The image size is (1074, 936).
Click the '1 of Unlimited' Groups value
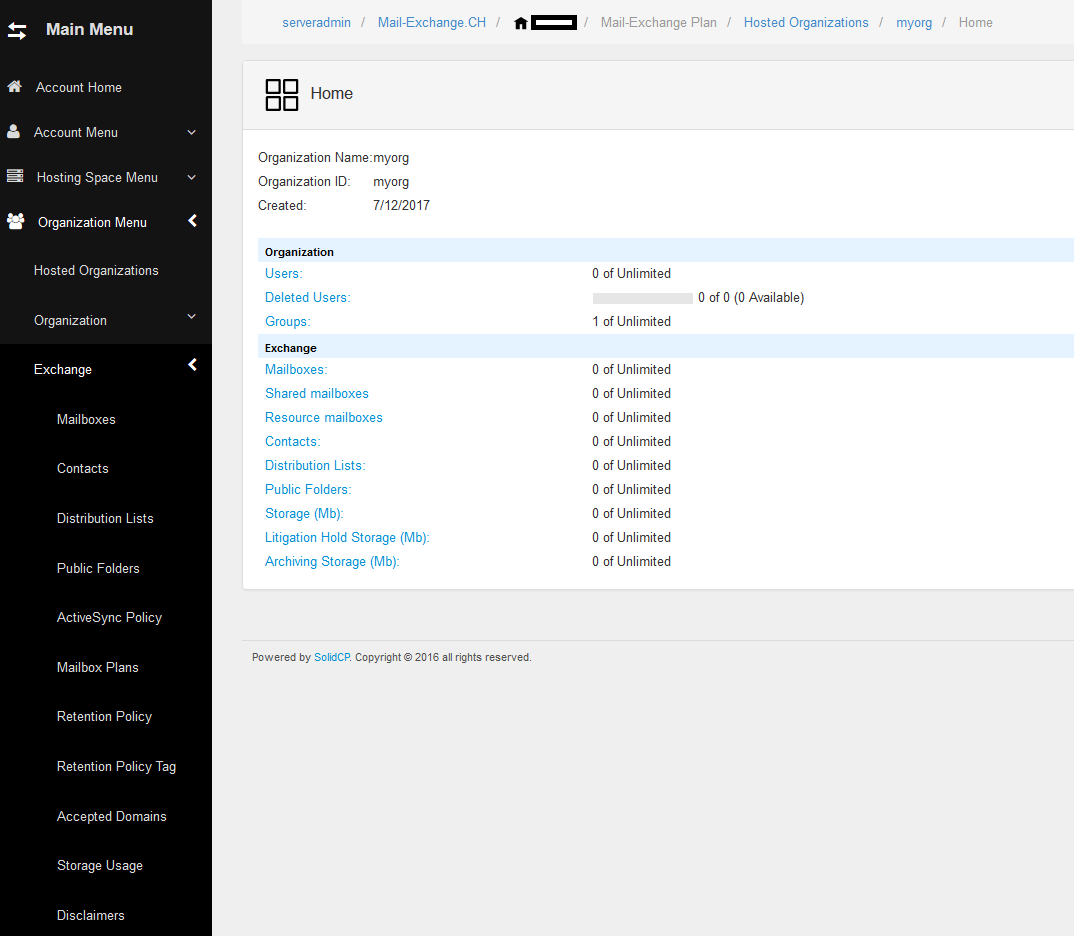coord(632,321)
